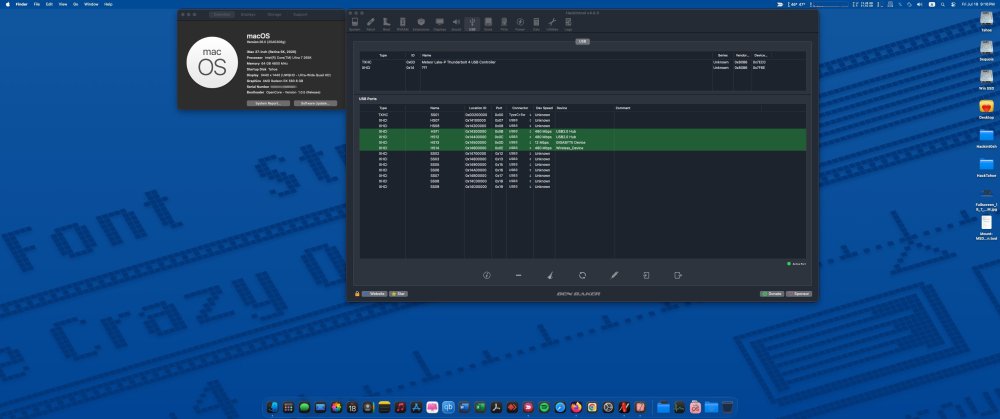Click the Donate button
The width and height of the screenshot is (1000, 419).
click(x=772, y=294)
